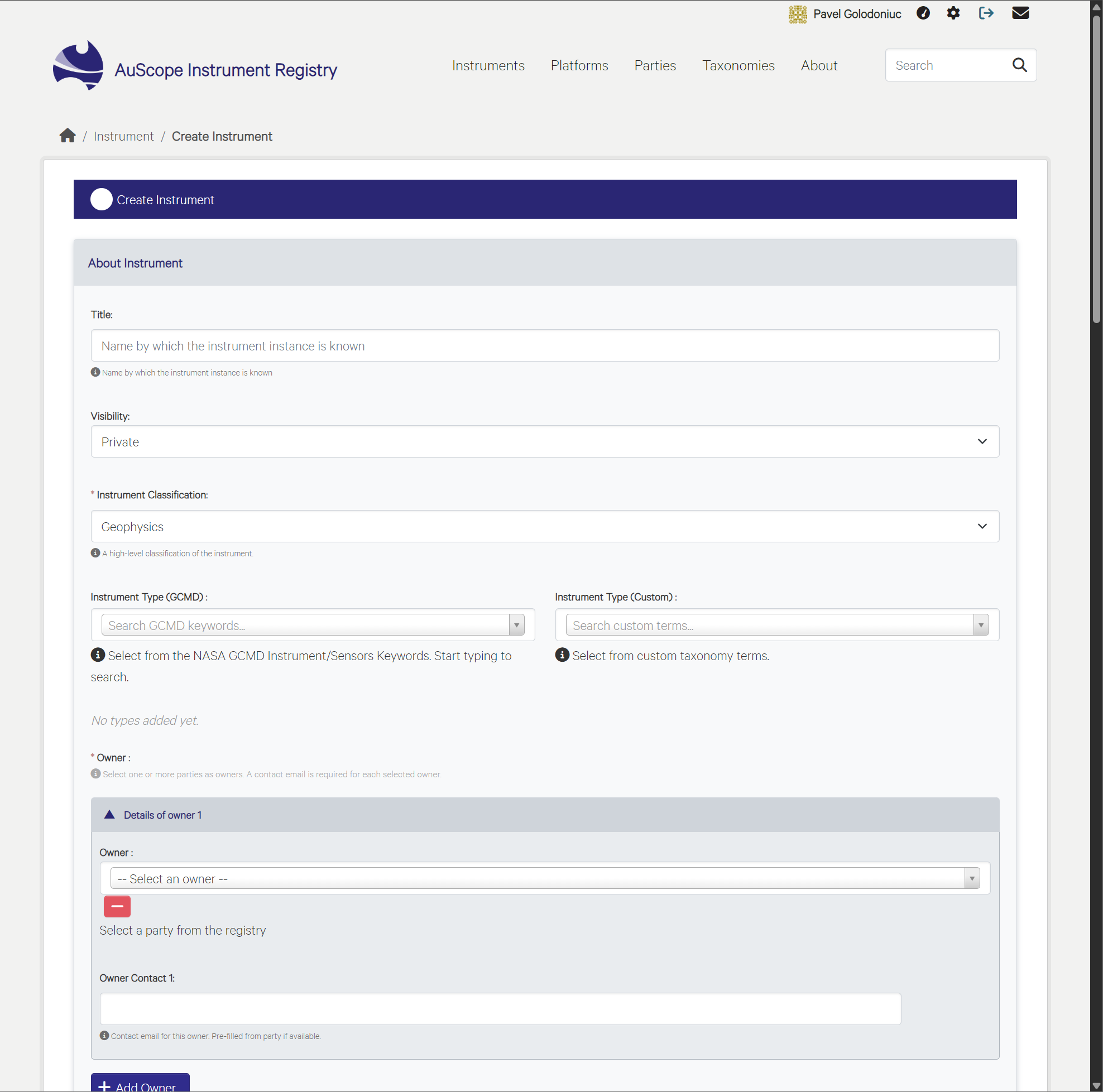Click into the Title input field
The height and width of the screenshot is (1092, 1103).
click(x=545, y=345)
